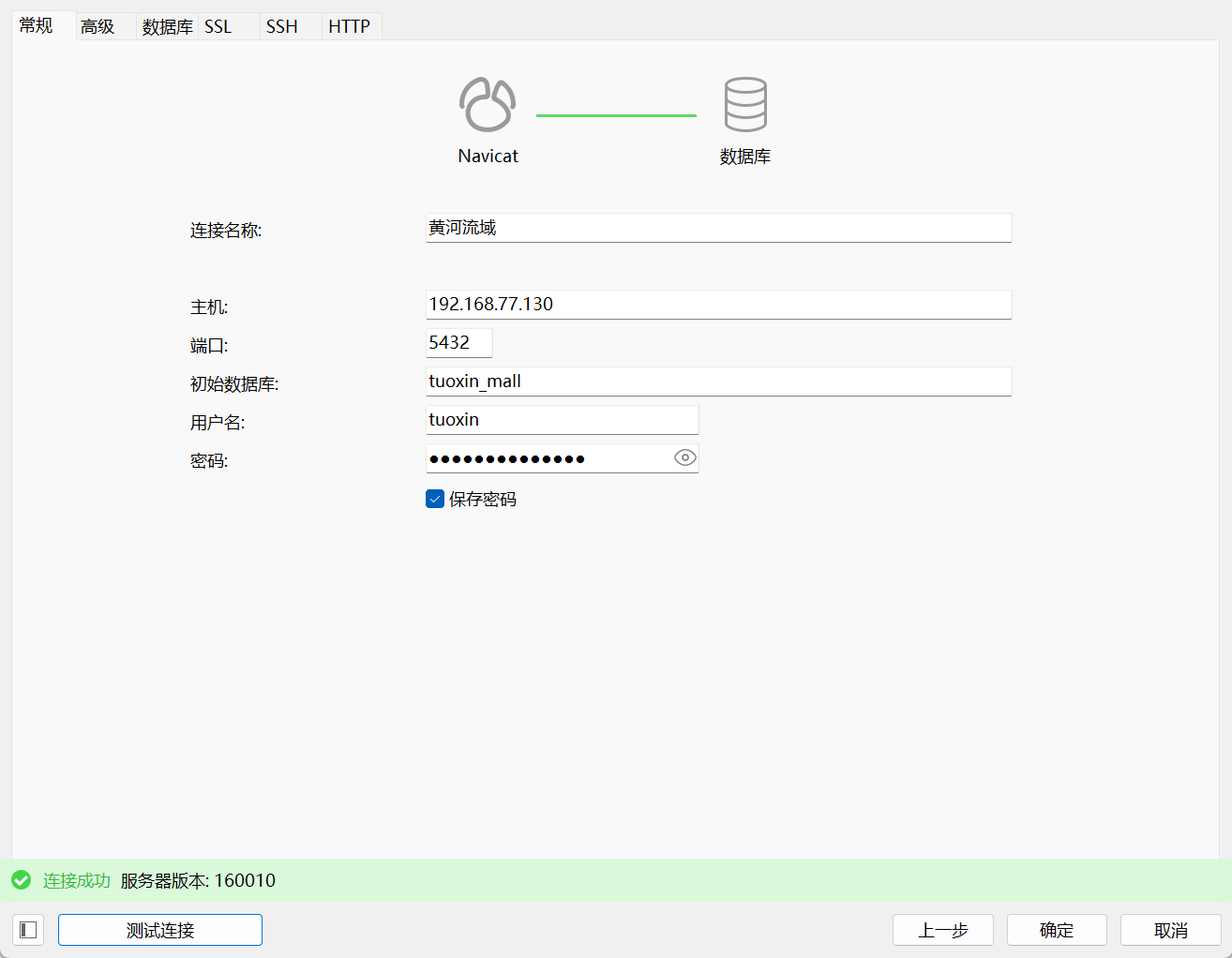Click the 主机: label
1232x958 pixels.
coord(209,307)
